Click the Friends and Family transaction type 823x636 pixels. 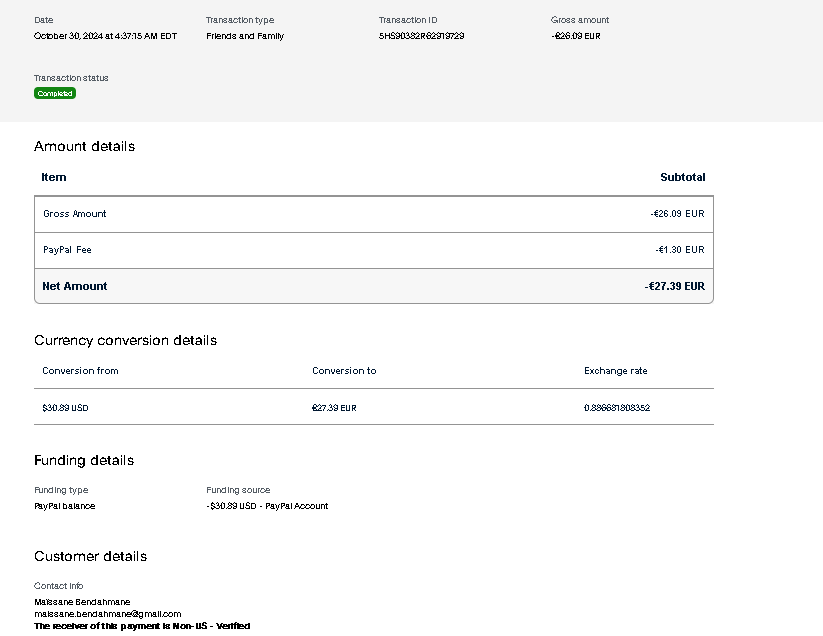245,36
